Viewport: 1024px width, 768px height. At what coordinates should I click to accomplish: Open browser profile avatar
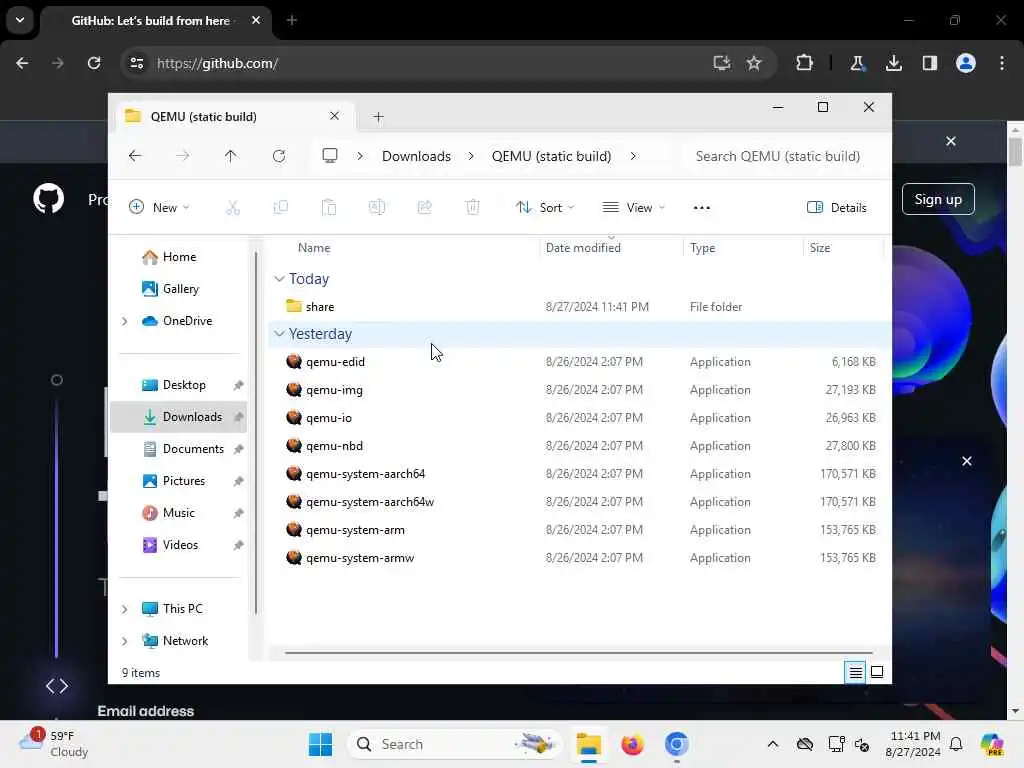(965, 63)
